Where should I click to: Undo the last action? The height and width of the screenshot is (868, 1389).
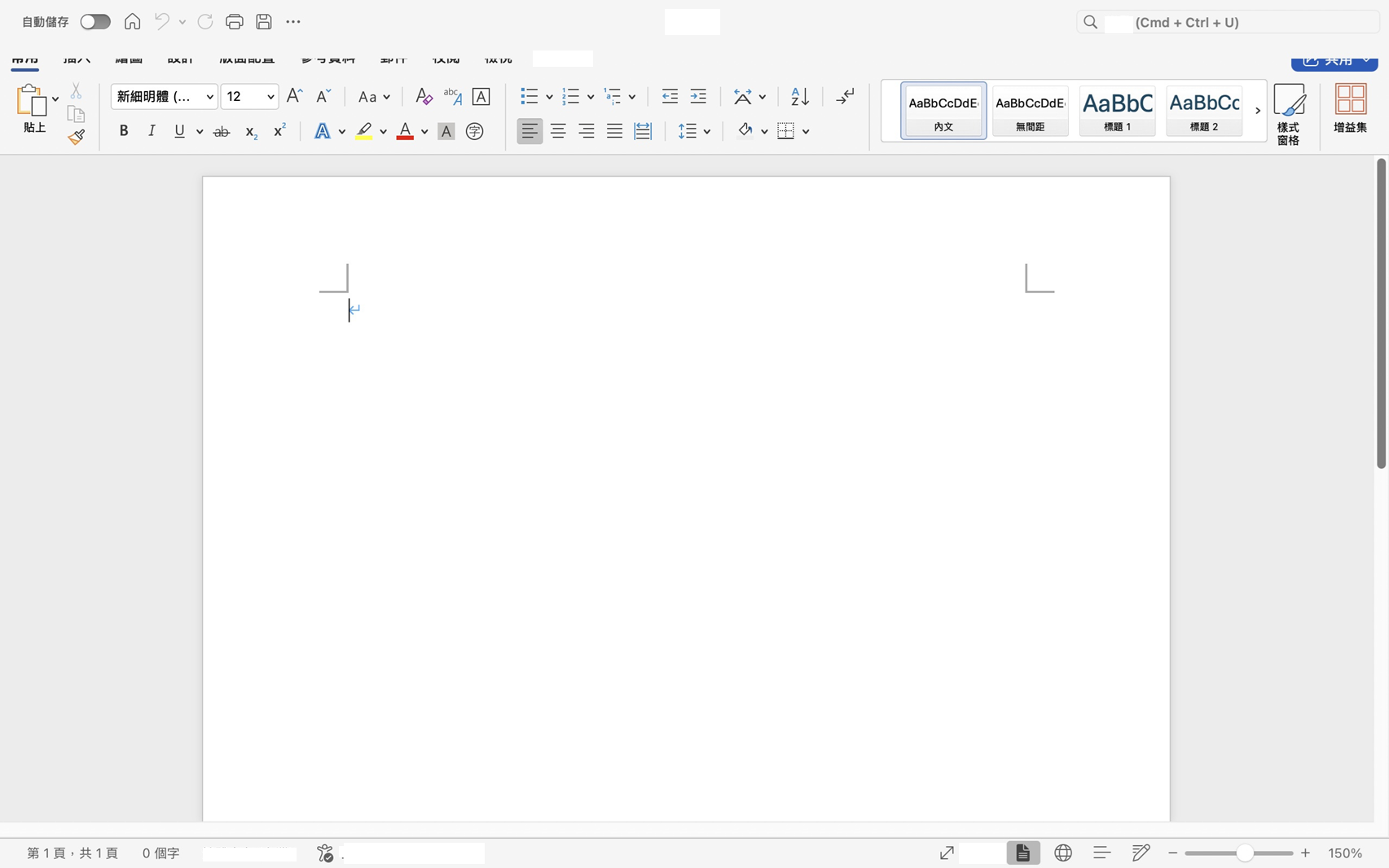coord(162,22)
